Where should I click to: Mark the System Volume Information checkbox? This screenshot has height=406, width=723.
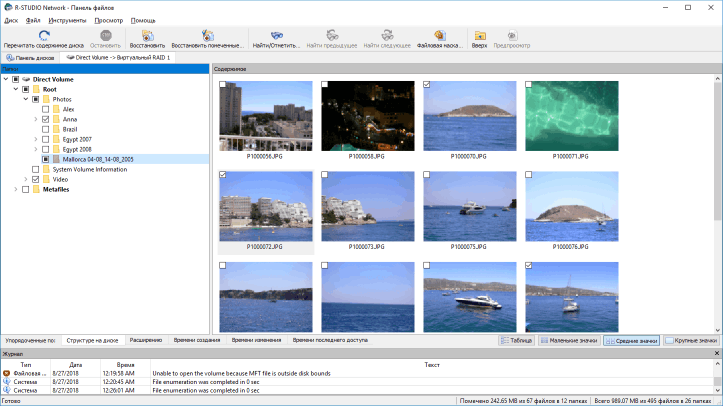36,170
